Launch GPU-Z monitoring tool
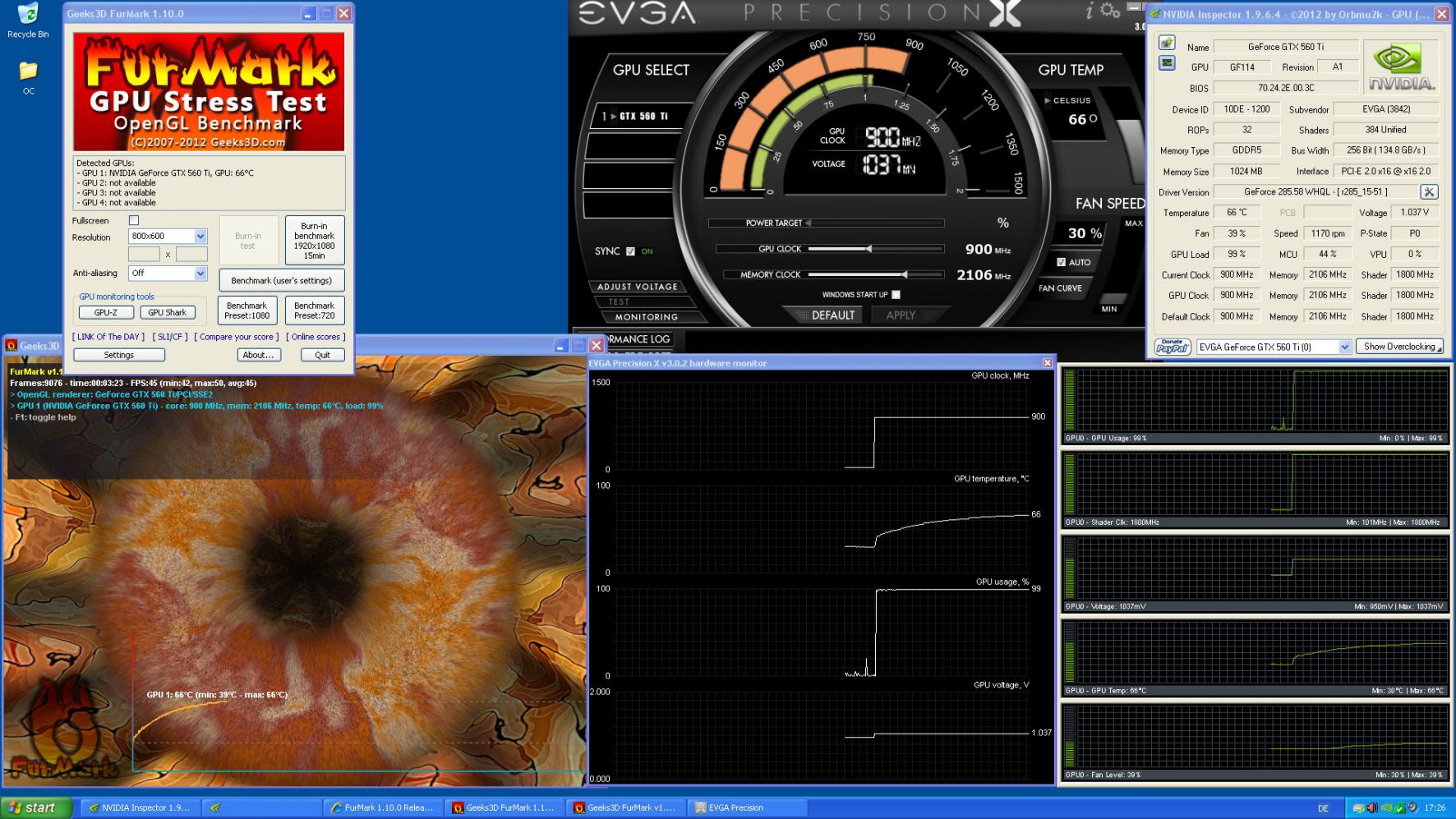This screenshot has width=1456, height=819. click(x=106, y=312)
